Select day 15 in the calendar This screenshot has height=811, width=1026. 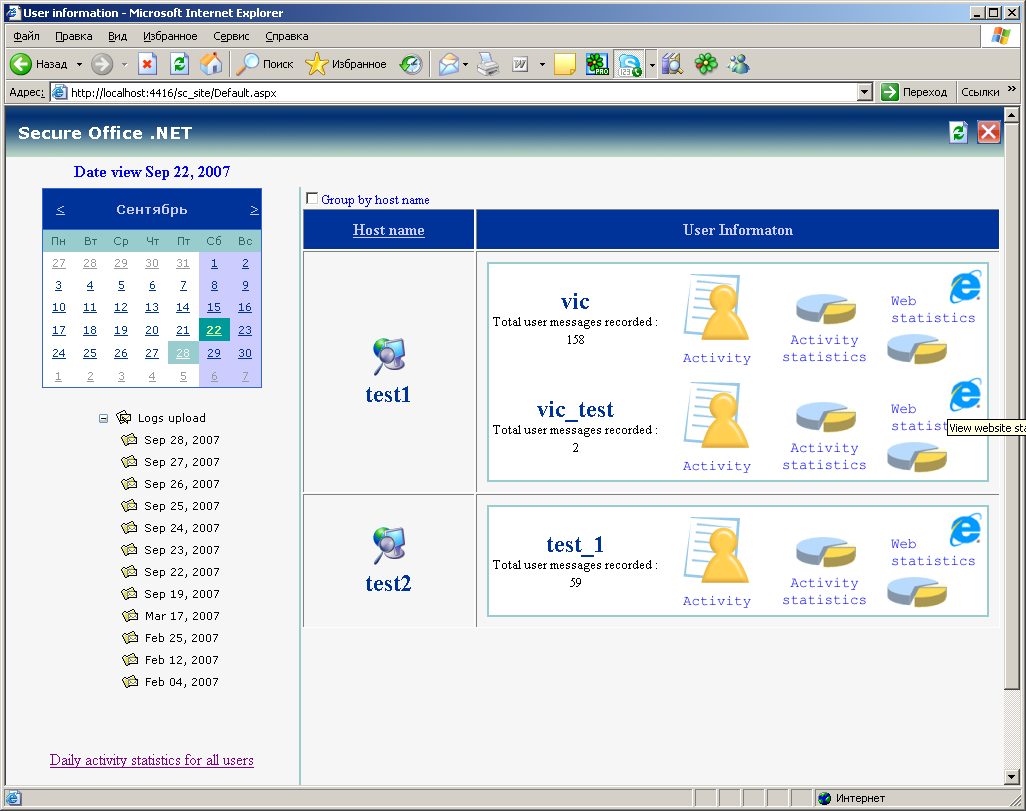point(214,307)
